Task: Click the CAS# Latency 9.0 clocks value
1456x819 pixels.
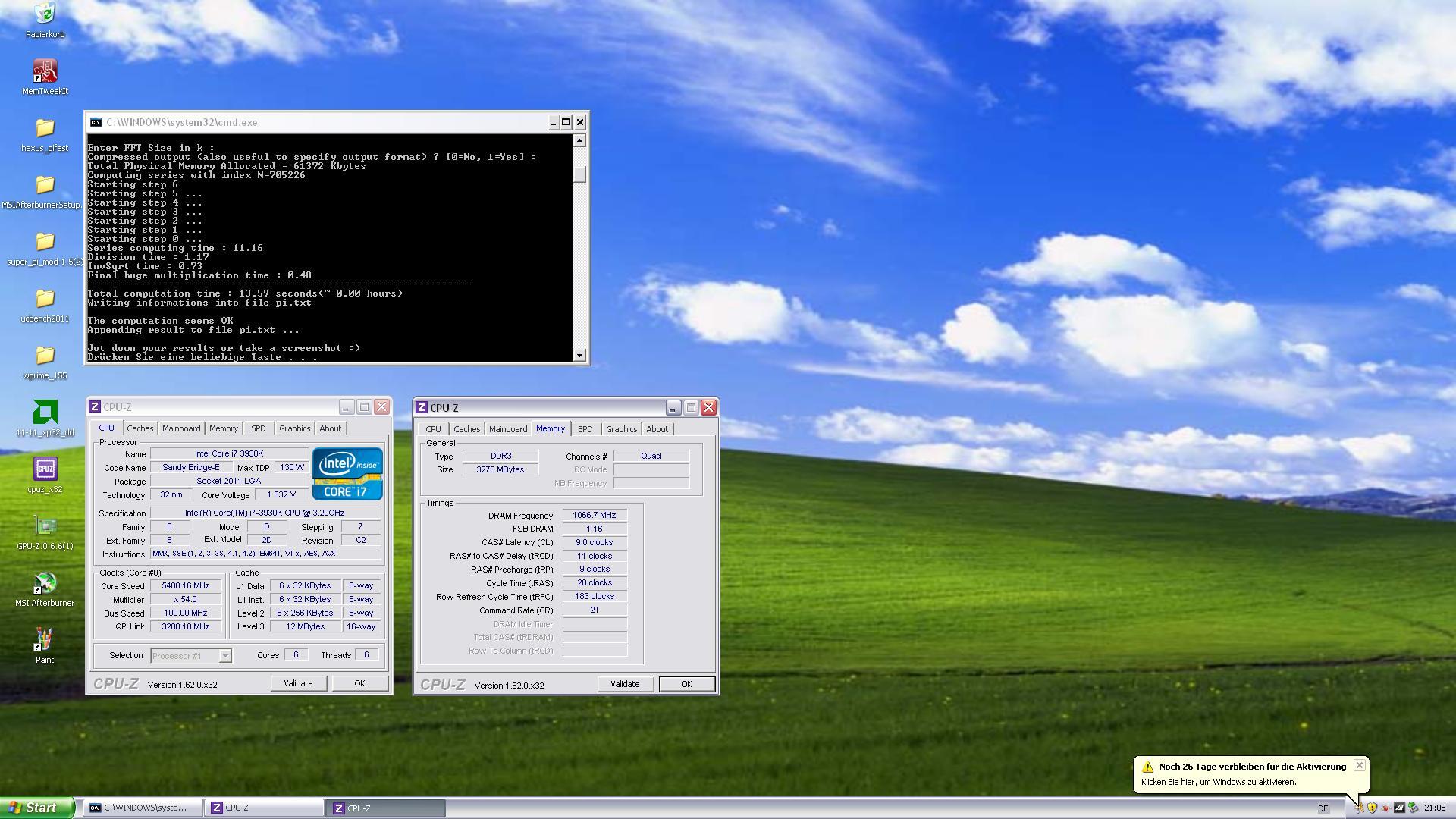Action: 595,542
